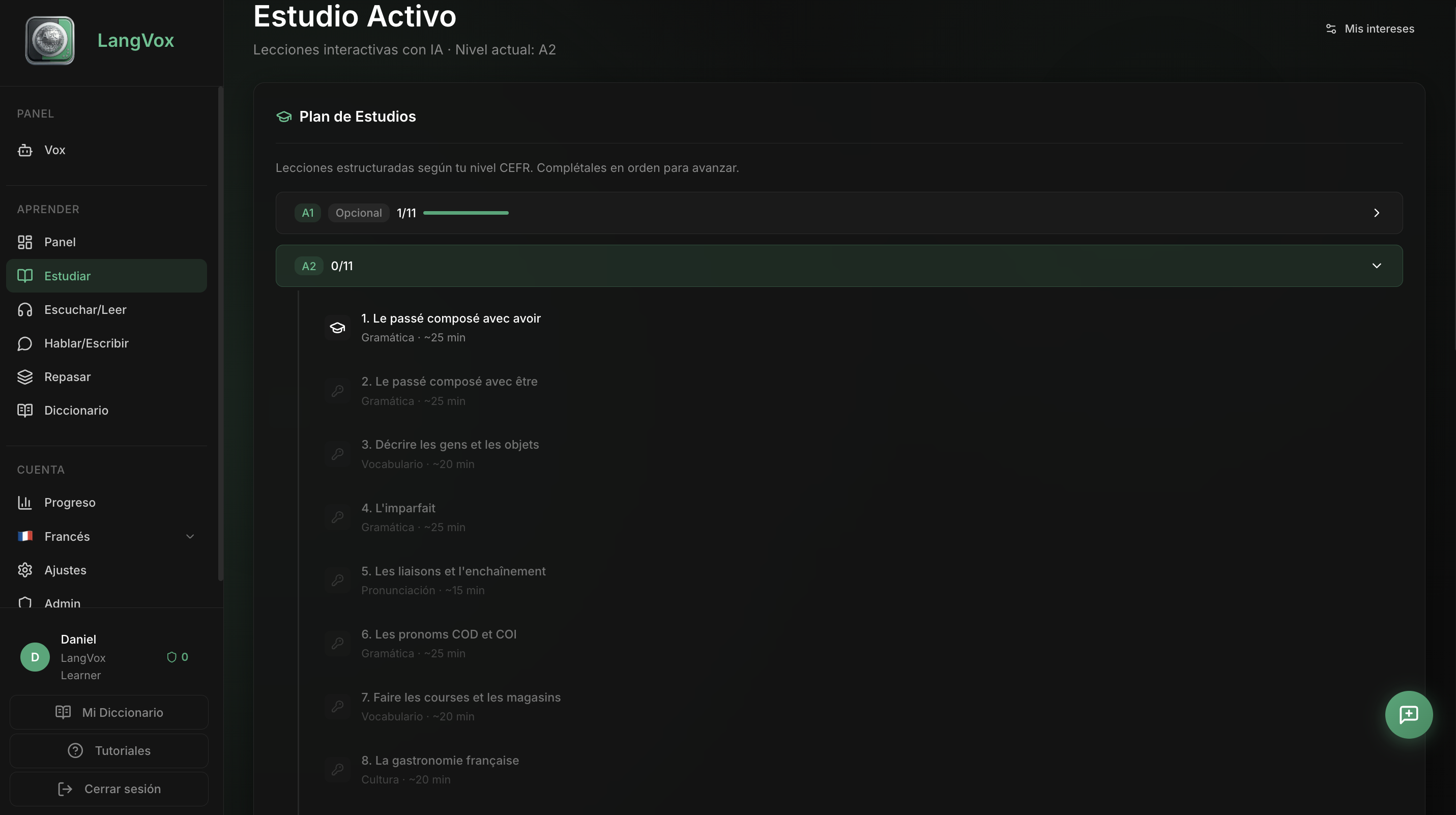The image size is (1456, 815).
Task: Open Repasar section
Action: tap(106, 377)
